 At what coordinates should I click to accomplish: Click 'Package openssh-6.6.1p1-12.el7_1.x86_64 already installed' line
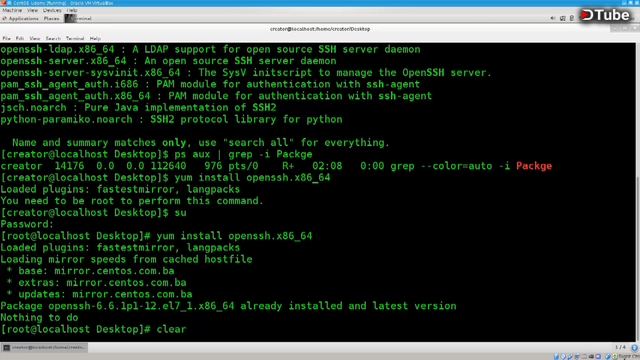pyautogui.click(x=228, y=306)
